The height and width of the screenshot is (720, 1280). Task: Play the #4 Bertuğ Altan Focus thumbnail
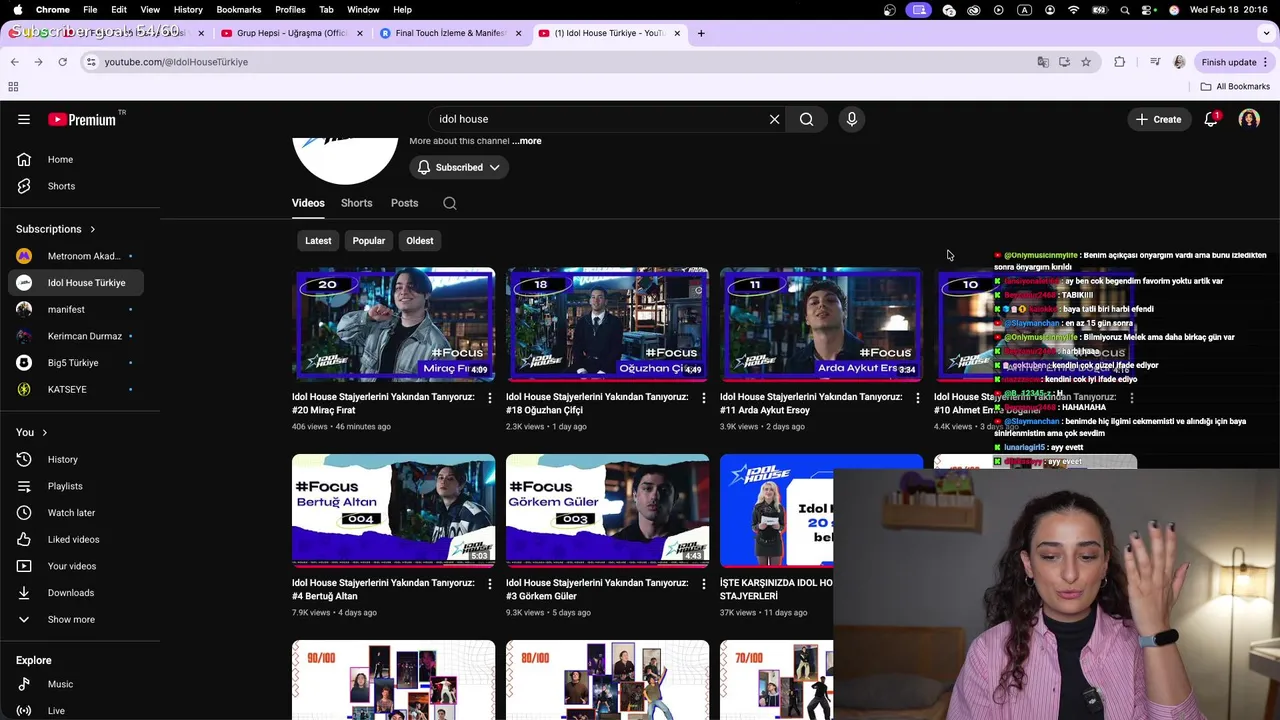(x=393, y=511)
